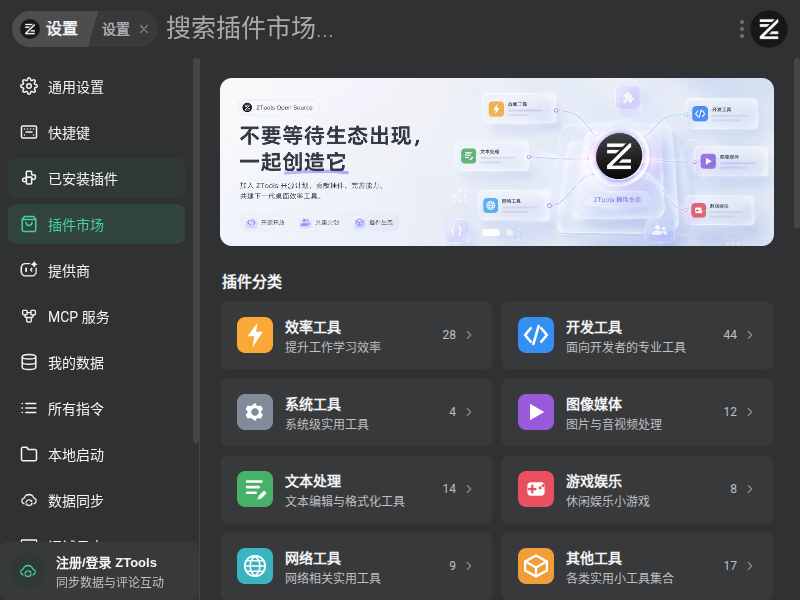This screenshot has width=800, height=600.
Task: Select the 数据同步 cloud icon
Action: (x=29, y=500)
